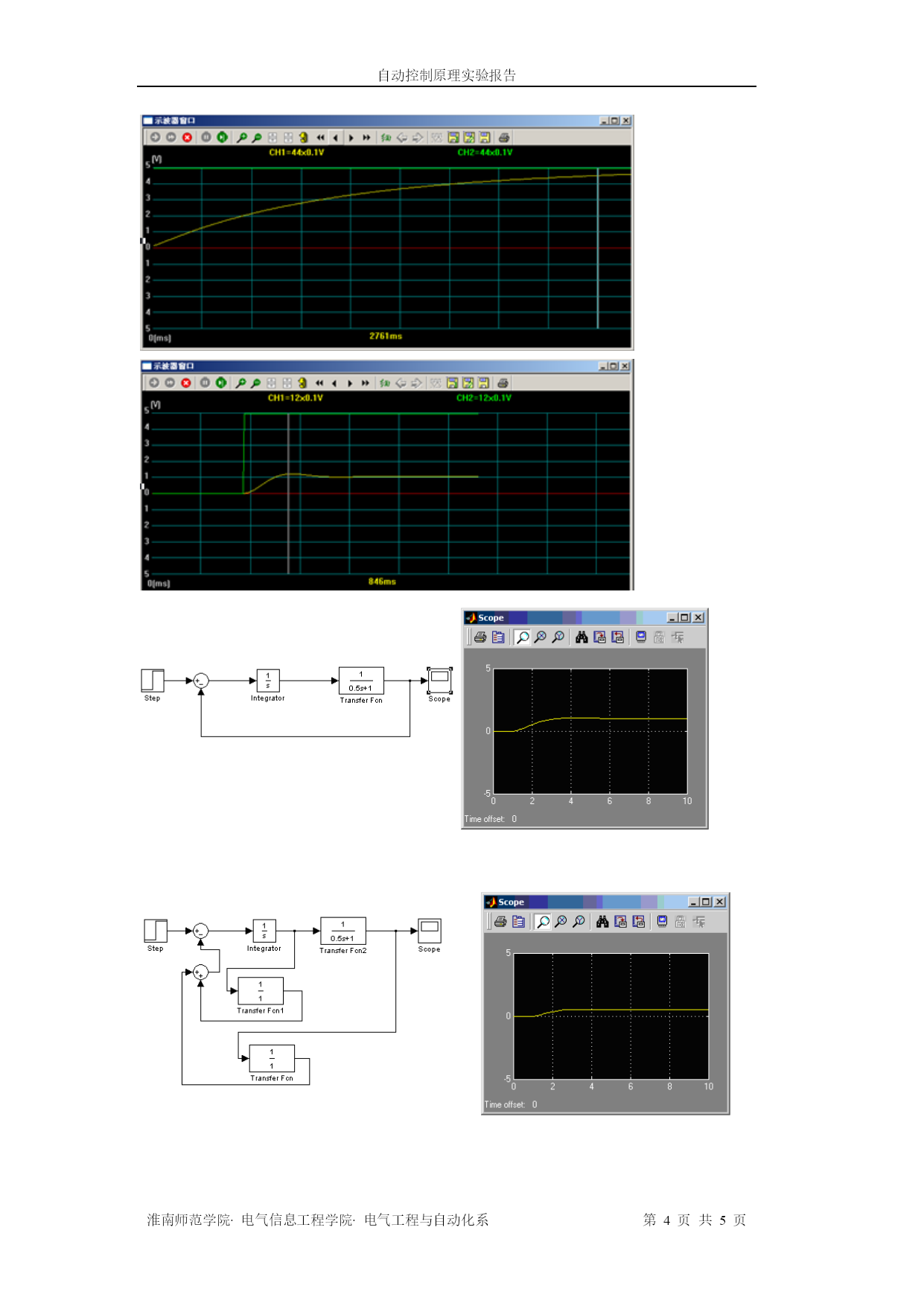Click the CH1=44x0.1V label in top oscilloscope
This screenshot has height=1306, width=924.
coord(296,153)
